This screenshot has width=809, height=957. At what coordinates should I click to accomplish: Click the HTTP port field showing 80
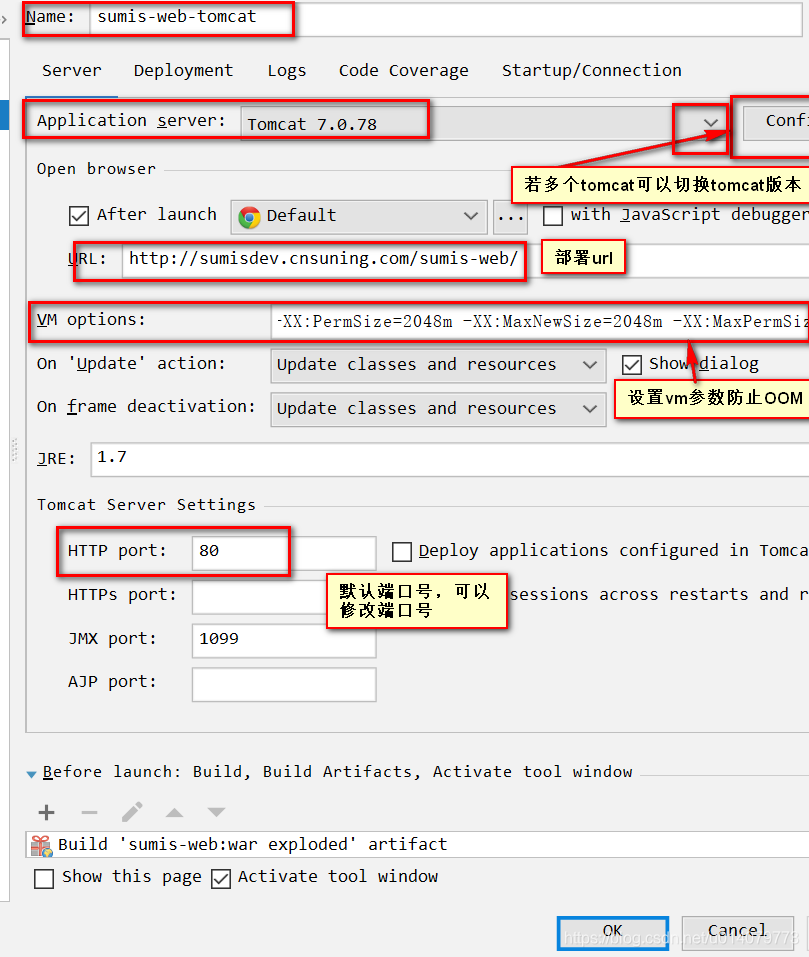pos(284,552)
